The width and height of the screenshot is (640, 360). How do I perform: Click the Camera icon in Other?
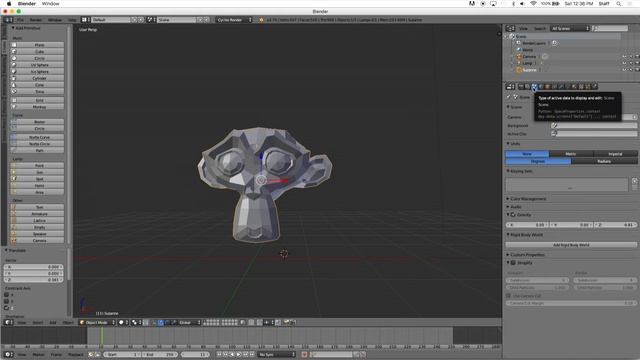coord(14,241)
